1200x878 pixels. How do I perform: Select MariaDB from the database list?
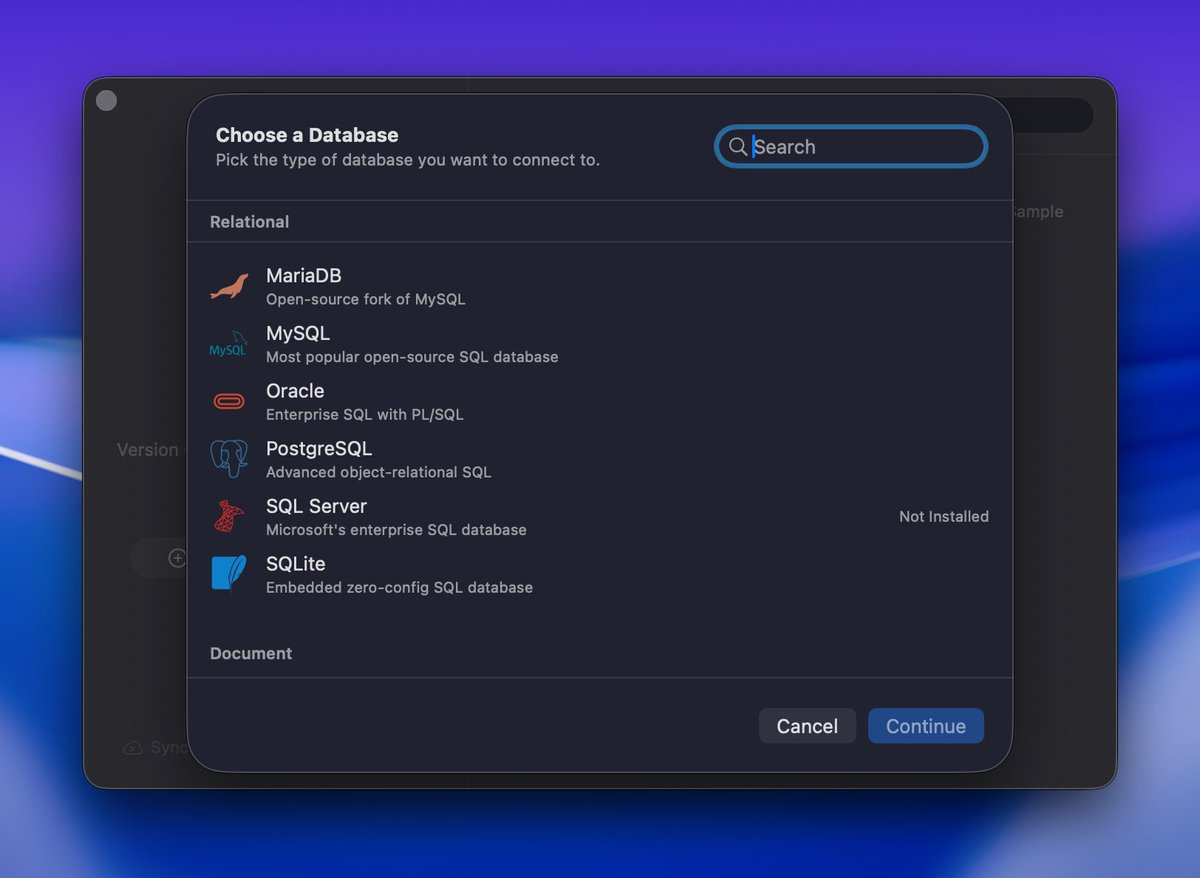pyautogui.click(x=599, y=286)
